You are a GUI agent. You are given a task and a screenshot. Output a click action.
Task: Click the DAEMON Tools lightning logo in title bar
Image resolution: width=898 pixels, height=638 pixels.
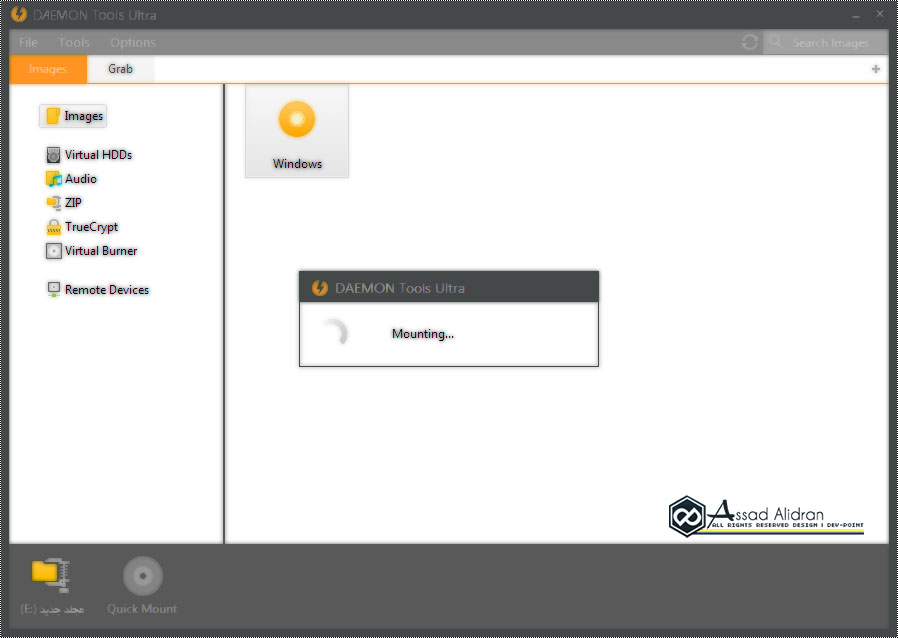pyautogui.click(x=19, y=14)
